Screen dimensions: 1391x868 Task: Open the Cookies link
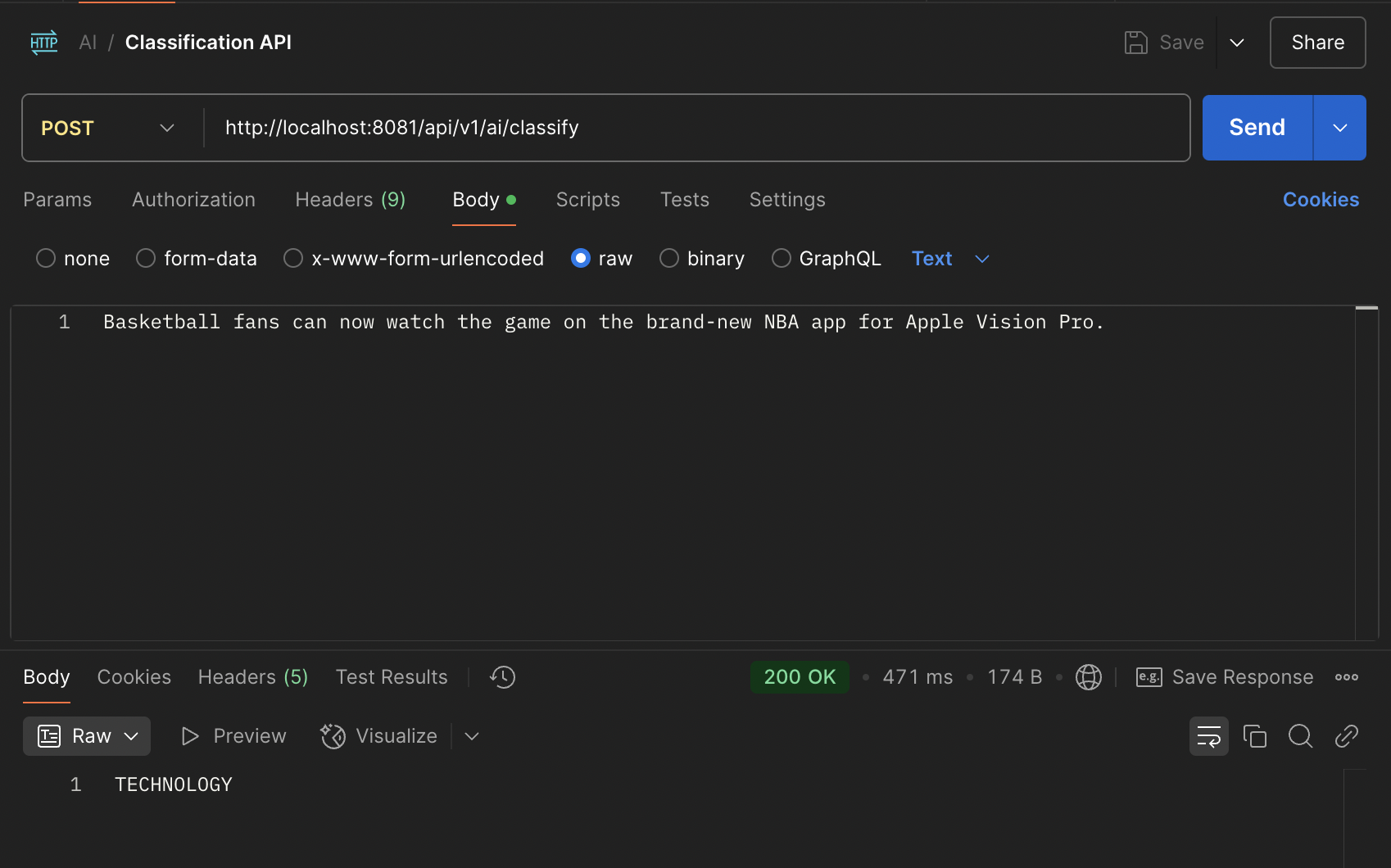1321,200
